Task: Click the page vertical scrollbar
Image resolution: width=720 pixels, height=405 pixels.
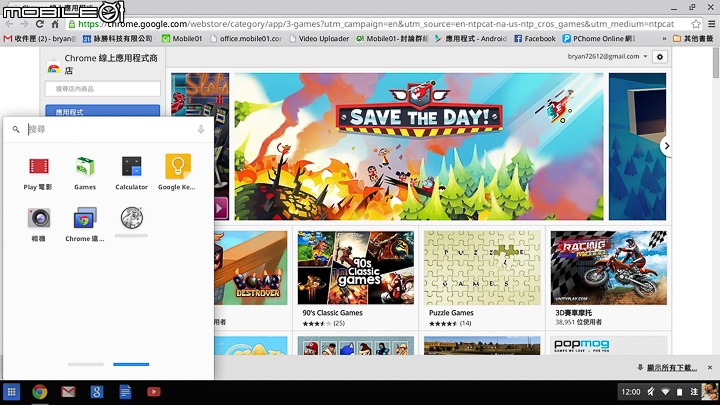Action: 716,62
